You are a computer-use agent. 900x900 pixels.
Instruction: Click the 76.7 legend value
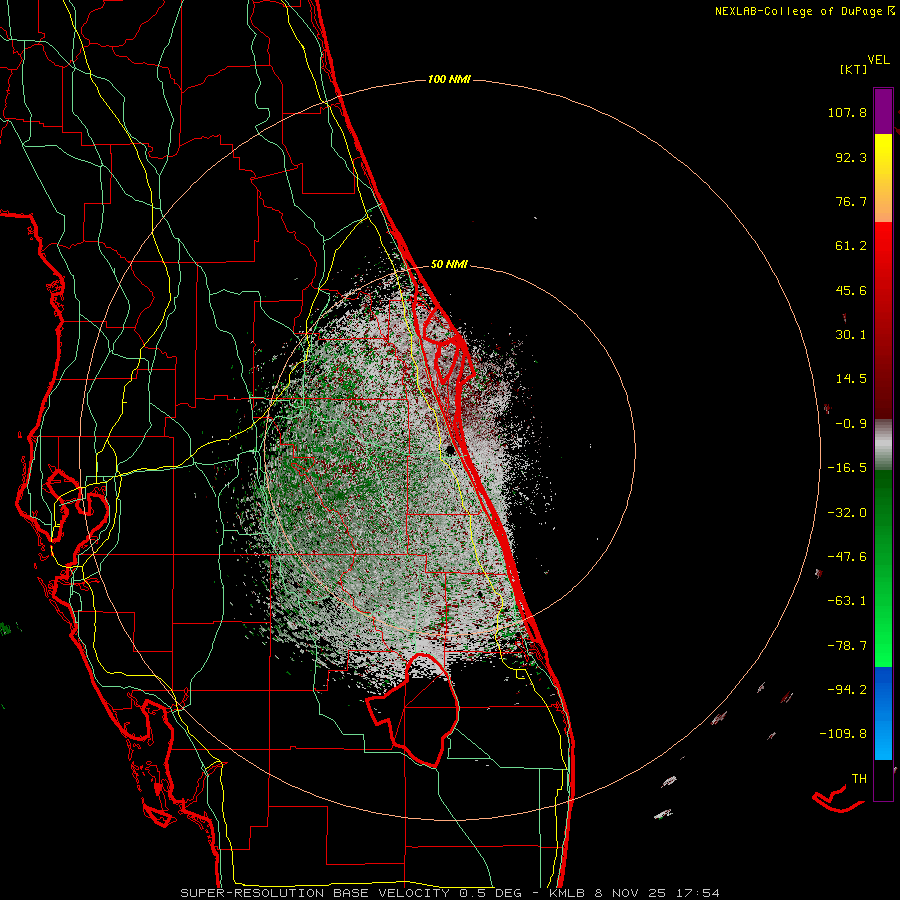851,201
